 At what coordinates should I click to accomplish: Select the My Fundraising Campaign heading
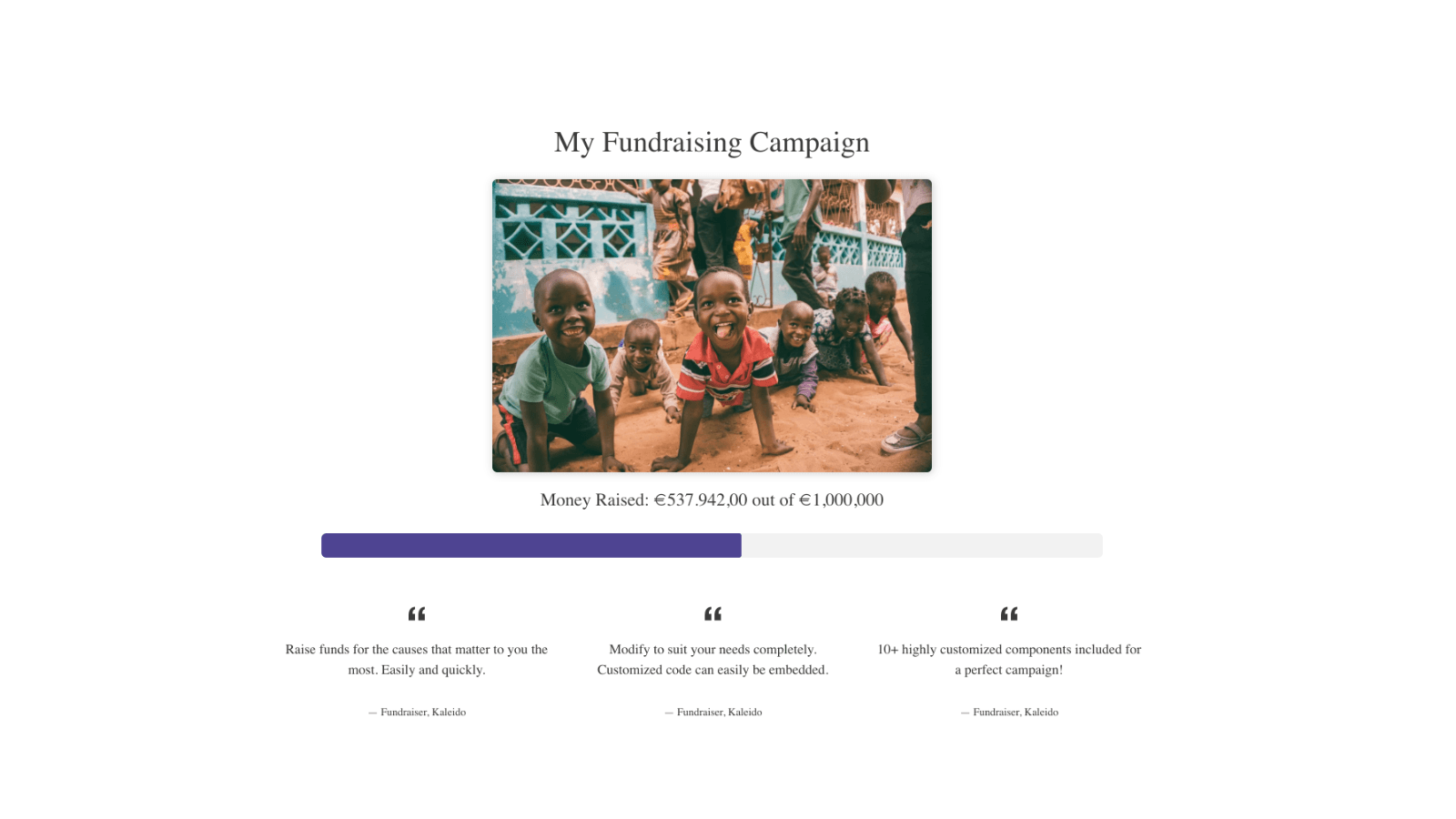(x=712, y=142)
